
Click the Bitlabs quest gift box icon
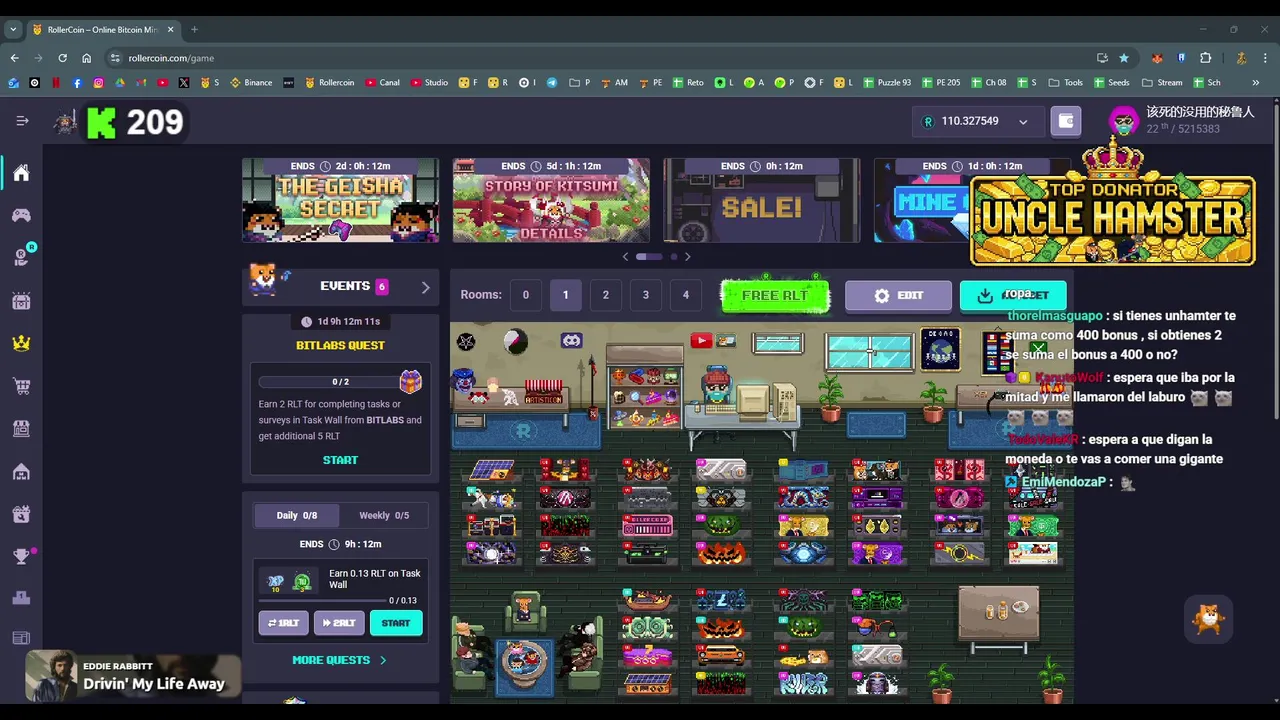click(x=410, y=381)
